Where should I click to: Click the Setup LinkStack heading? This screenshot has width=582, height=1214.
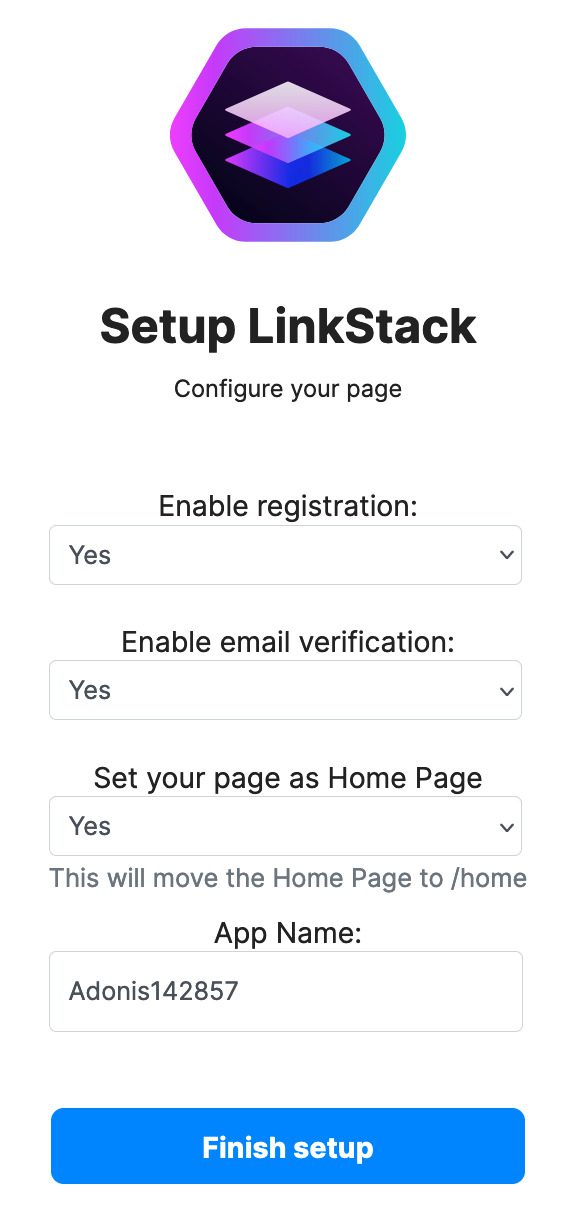[287, 326]
